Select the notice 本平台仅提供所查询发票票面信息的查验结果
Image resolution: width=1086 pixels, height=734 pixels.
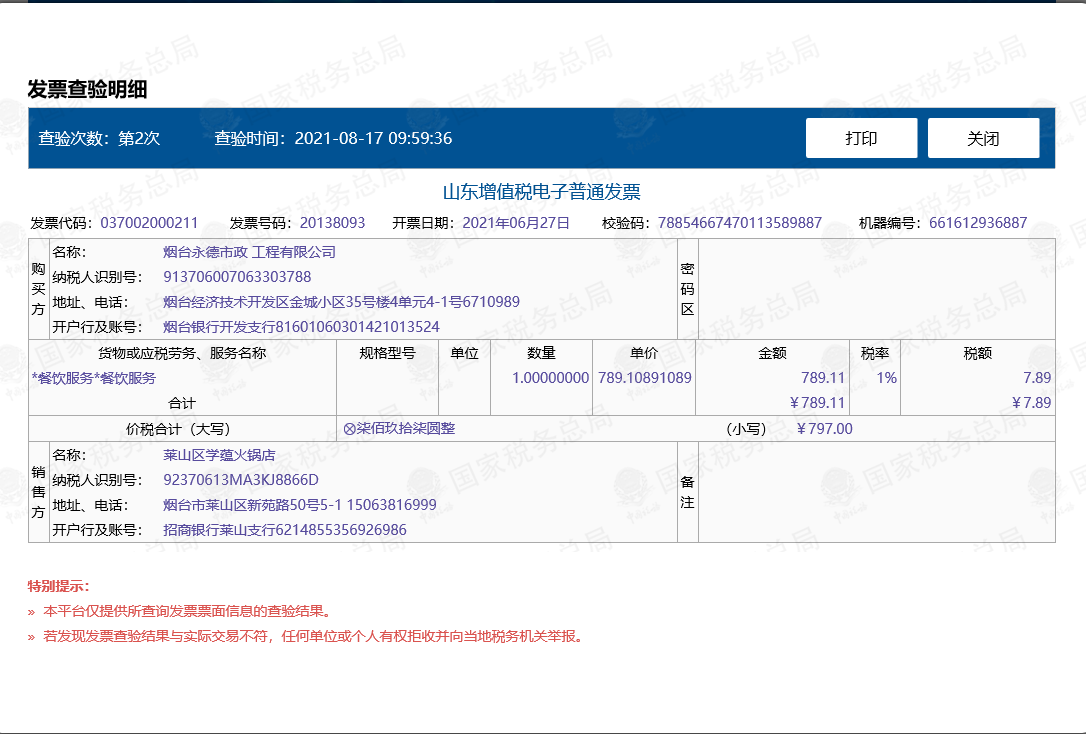(x=188, y=611)
